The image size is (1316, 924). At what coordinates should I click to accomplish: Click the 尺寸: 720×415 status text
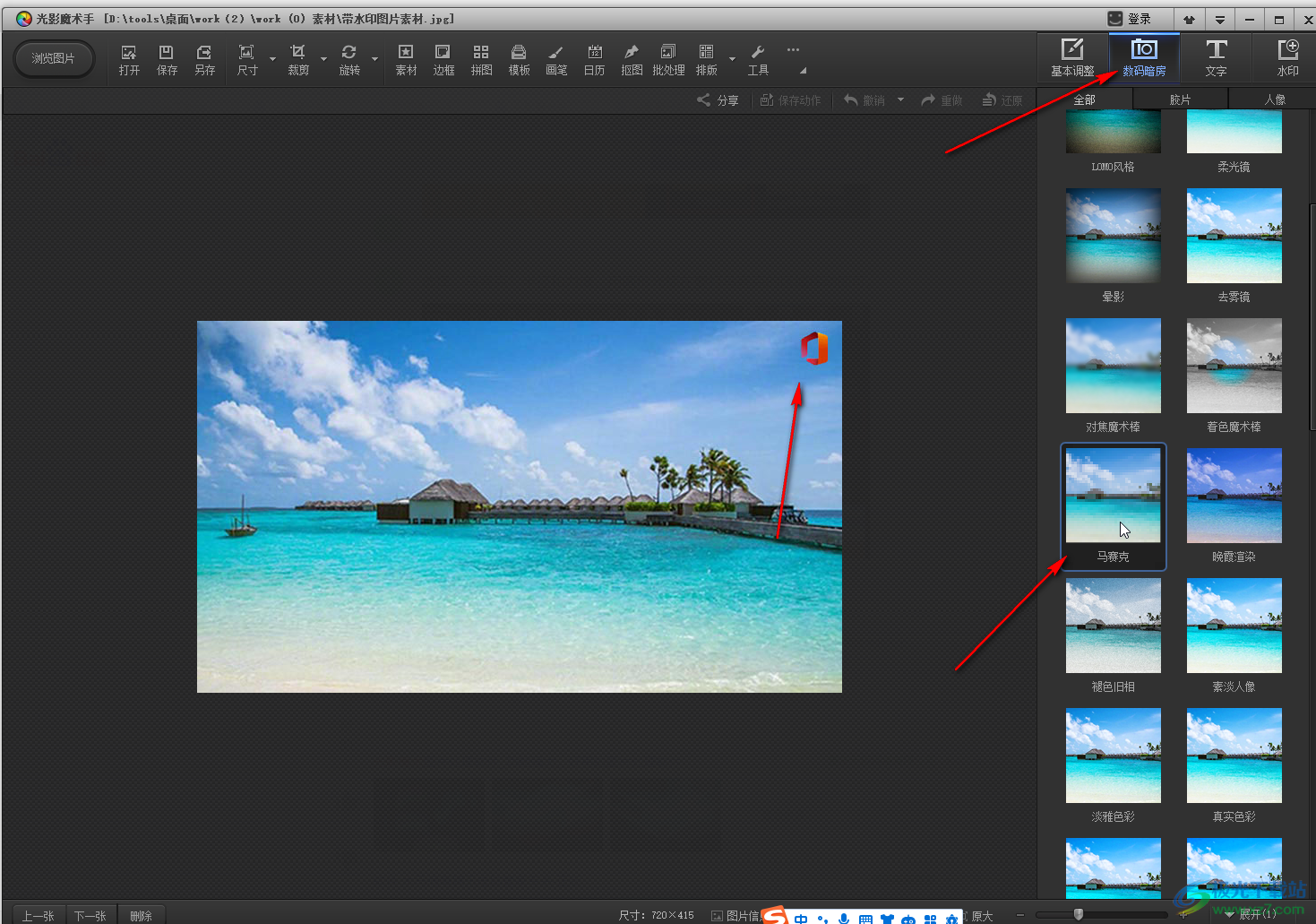(656, 915)
